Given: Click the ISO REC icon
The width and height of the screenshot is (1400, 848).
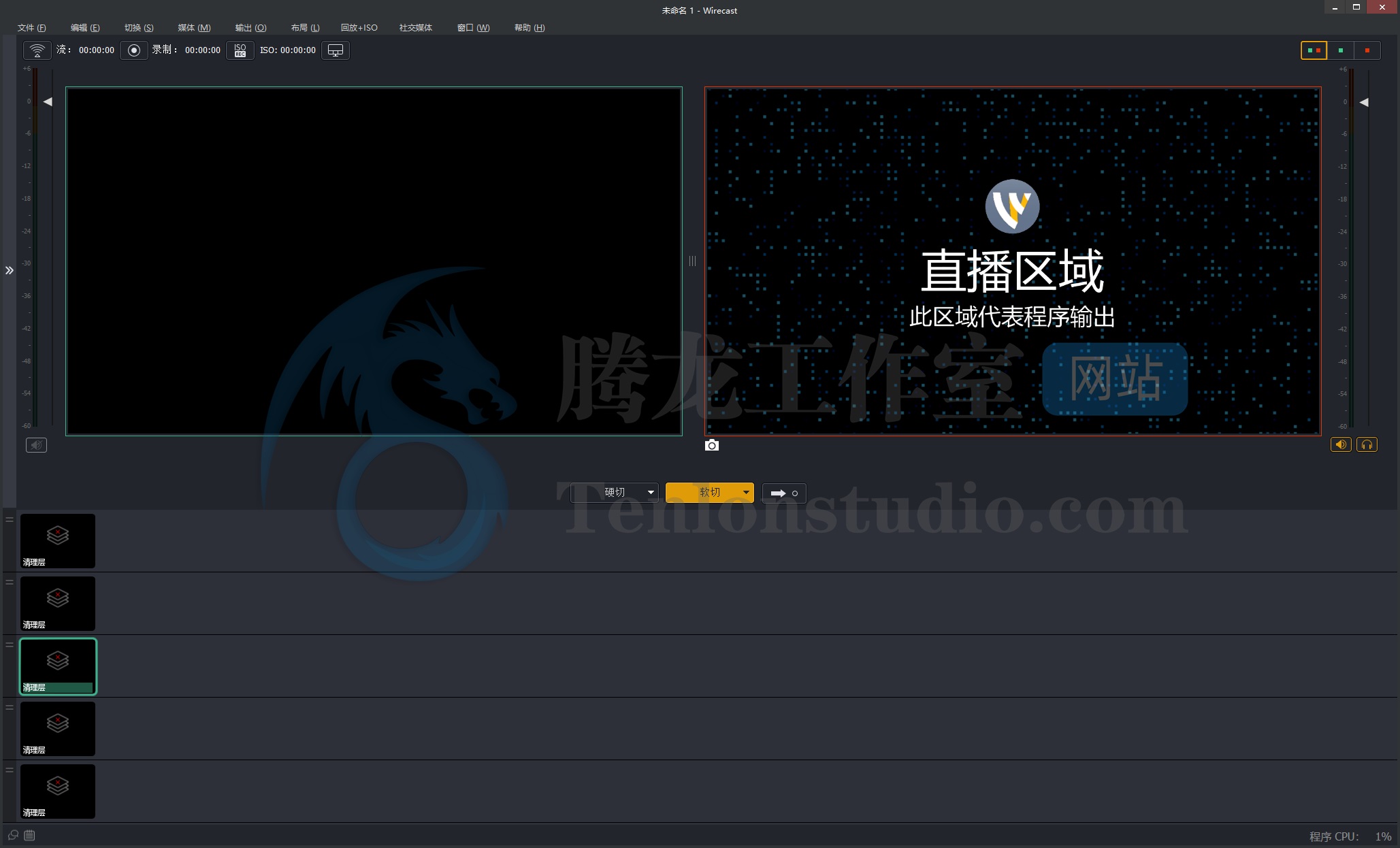Looking at the screenshot, I should (x=240, y=50).
